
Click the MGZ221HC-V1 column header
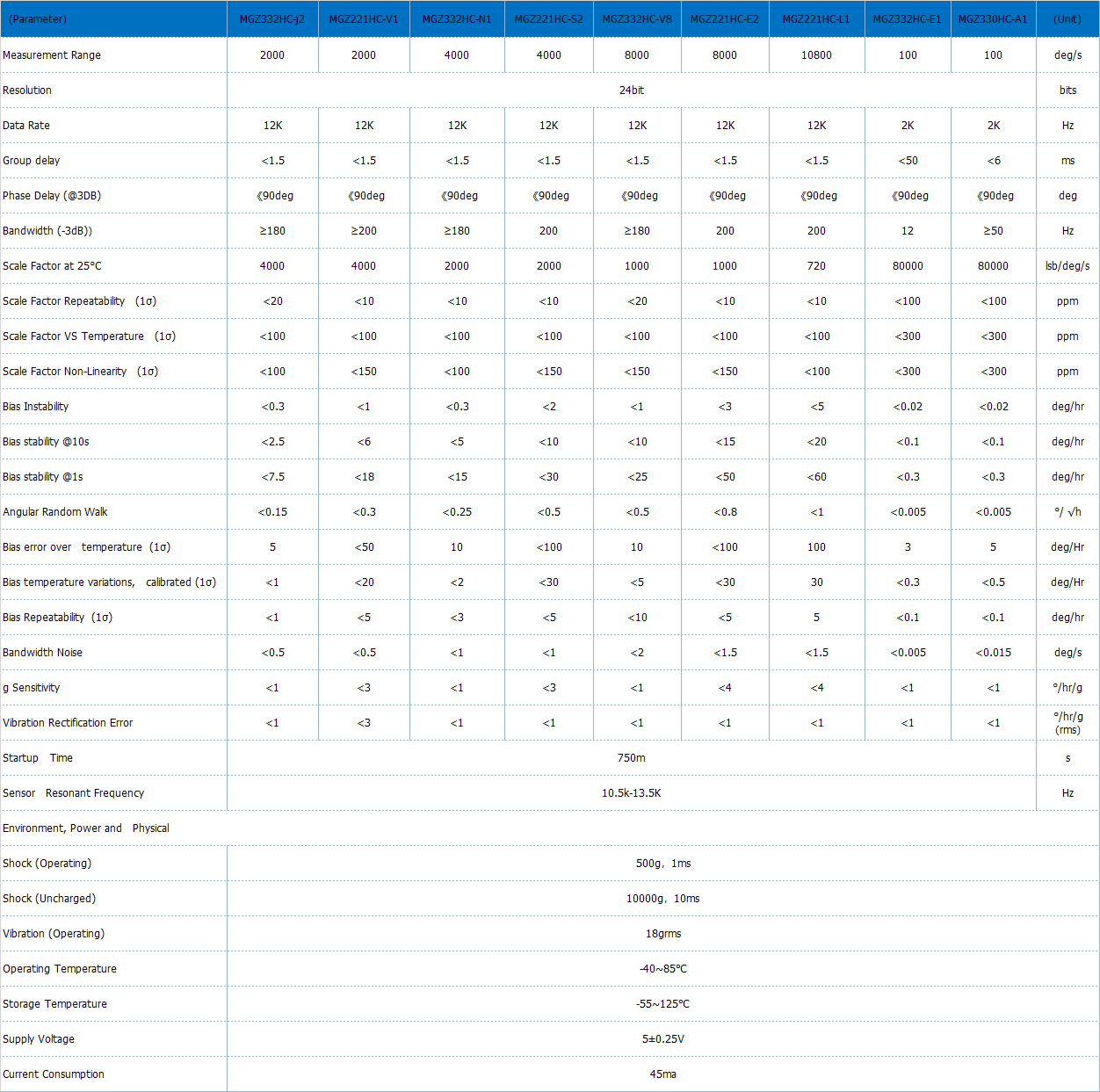[363, 19]
